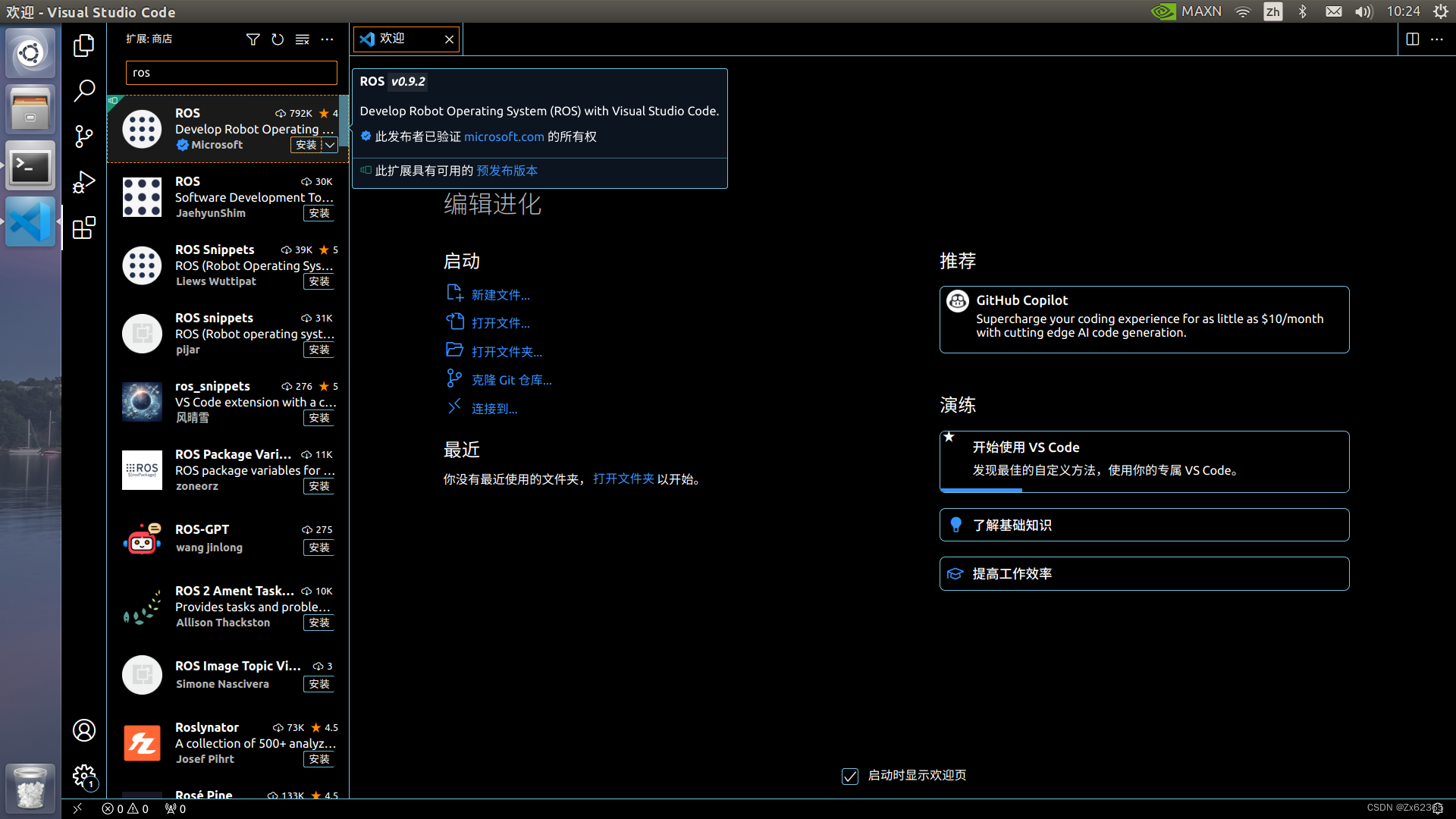Open the clock showing 10:24
The height and width of the screenshot is (819, 1456).
click(1403, 11)
